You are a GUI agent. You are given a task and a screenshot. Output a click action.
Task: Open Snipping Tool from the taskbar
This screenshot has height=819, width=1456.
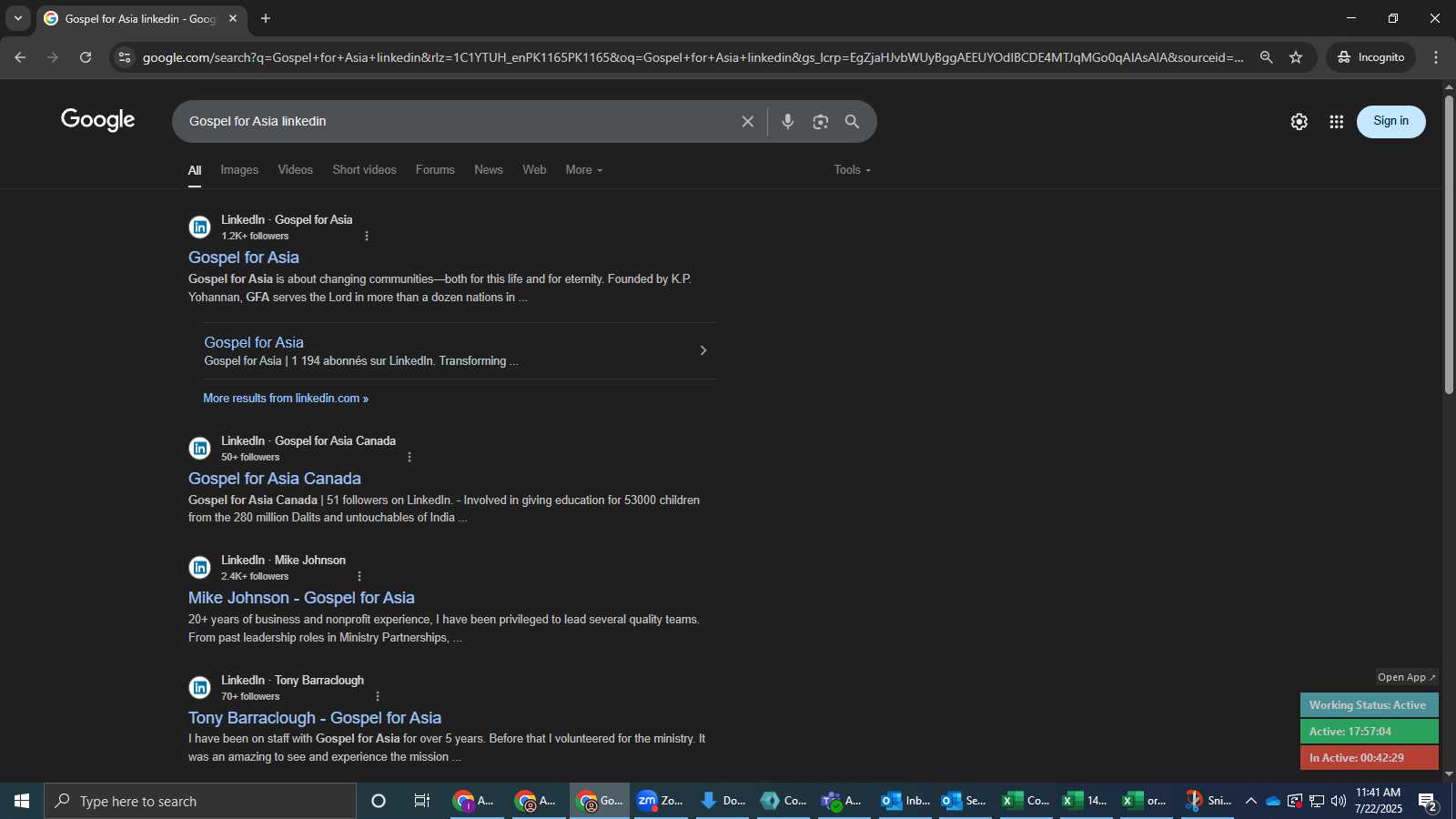(x=1208, y=801)
